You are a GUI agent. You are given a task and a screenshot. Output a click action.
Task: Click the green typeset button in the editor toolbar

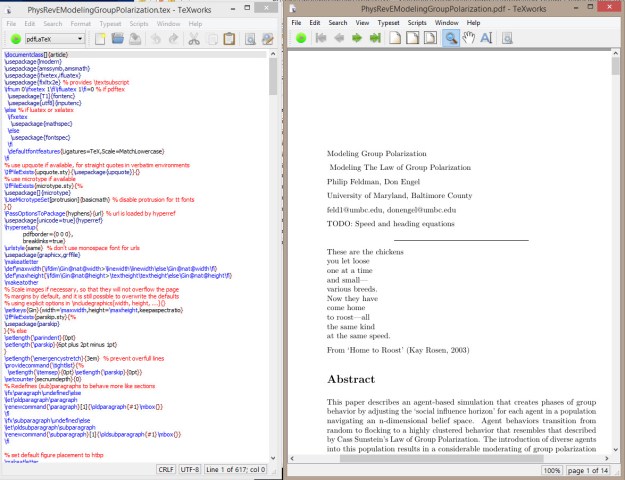tap(18, 39)
